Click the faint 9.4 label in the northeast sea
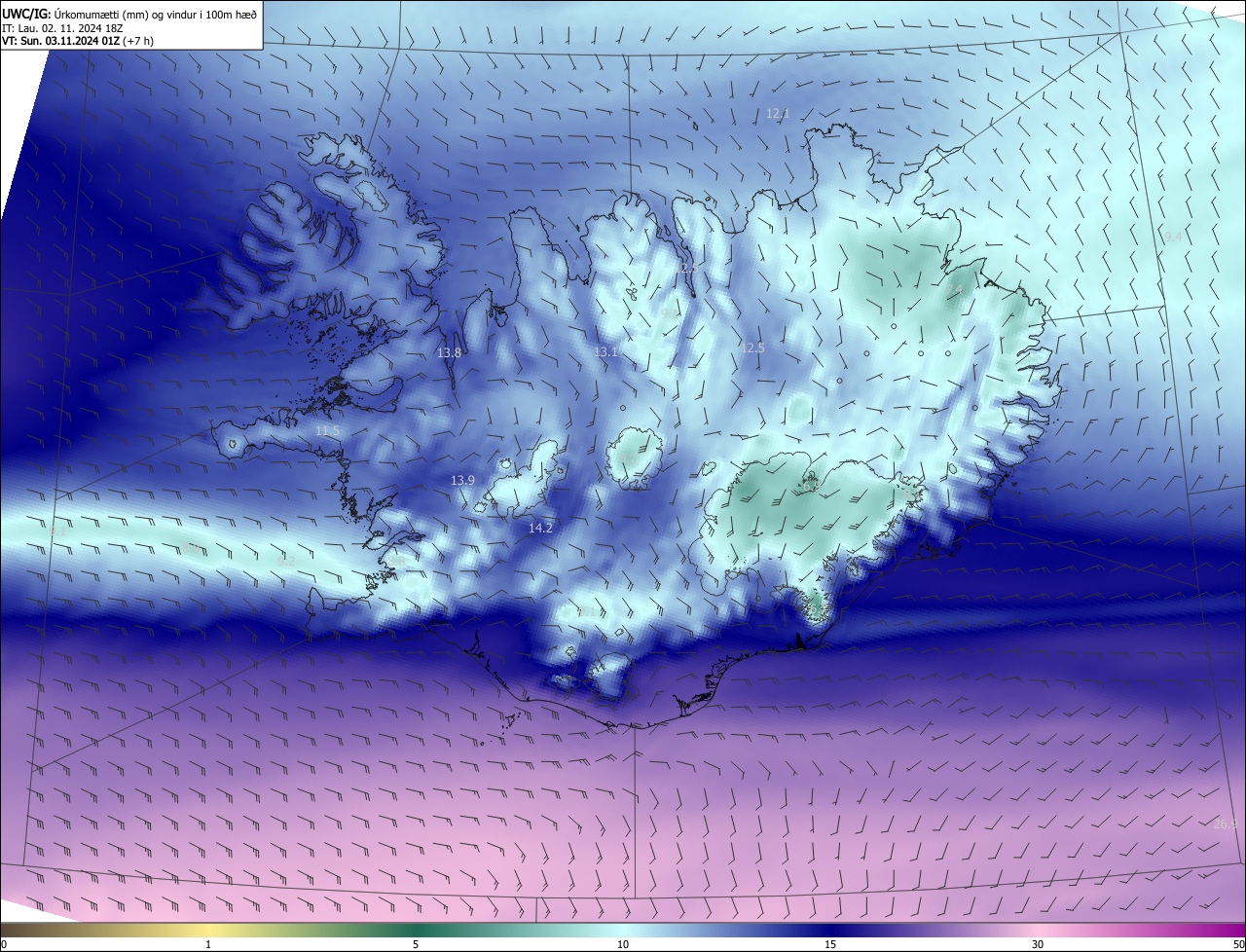1246x952 pixels. pyautogui.click(x=1173, y=237)
